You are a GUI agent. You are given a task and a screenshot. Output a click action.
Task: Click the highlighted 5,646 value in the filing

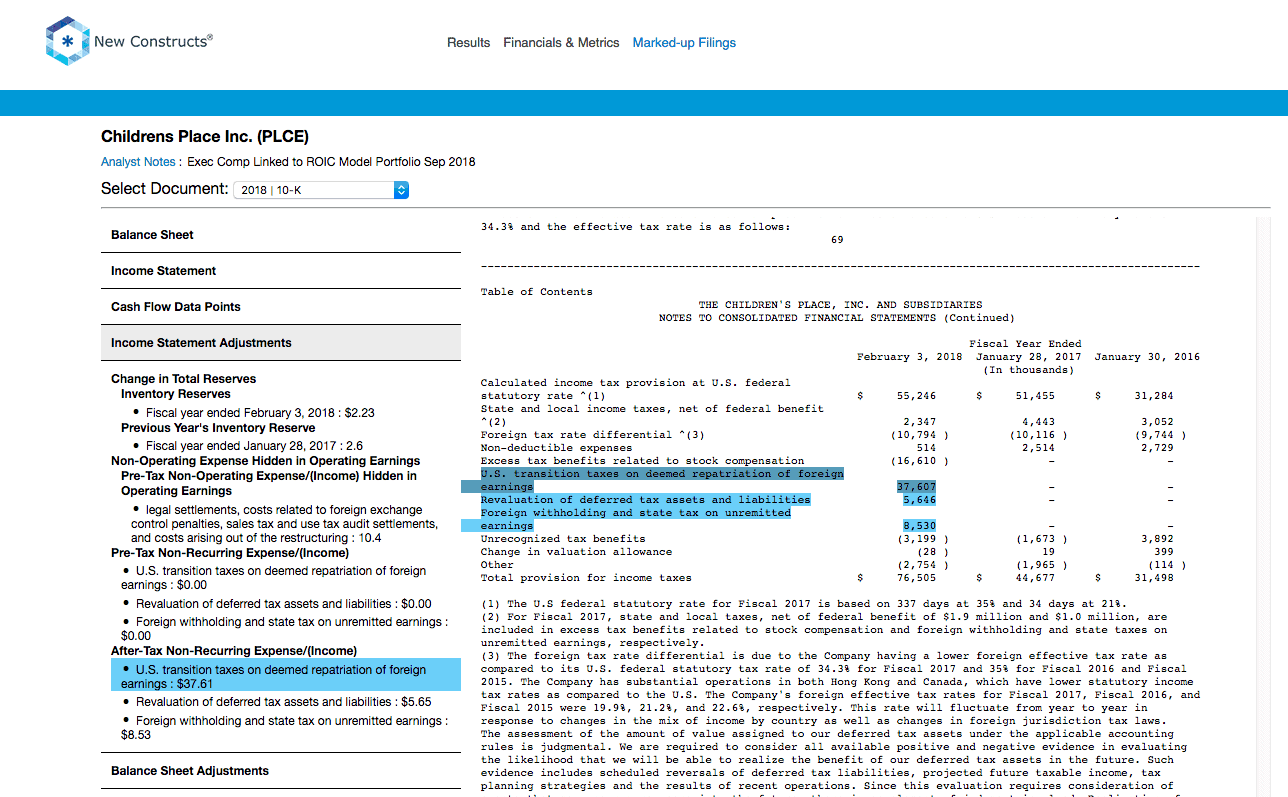[x=919, y=500]
